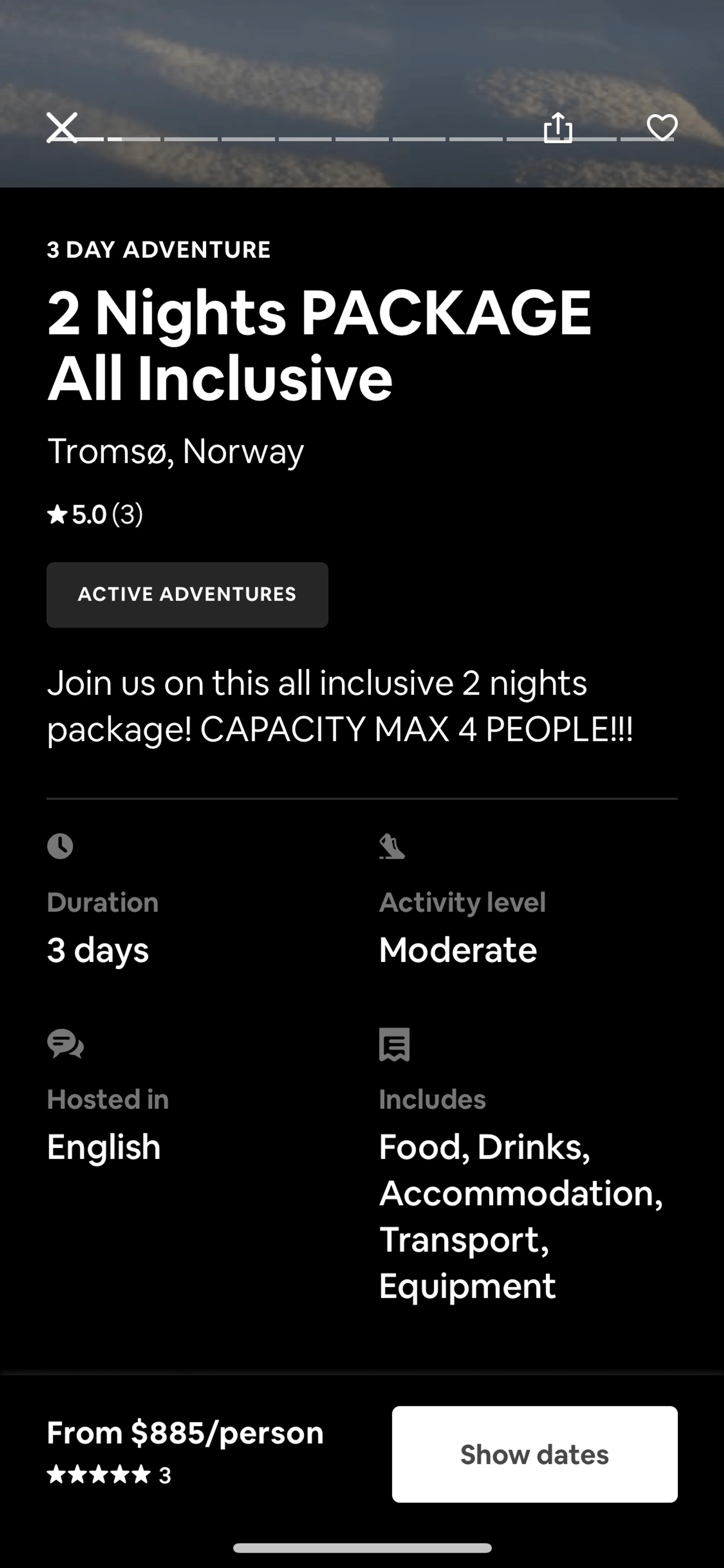Tap the home indicator bar

pyautogui.click(x=362, y=1548)
